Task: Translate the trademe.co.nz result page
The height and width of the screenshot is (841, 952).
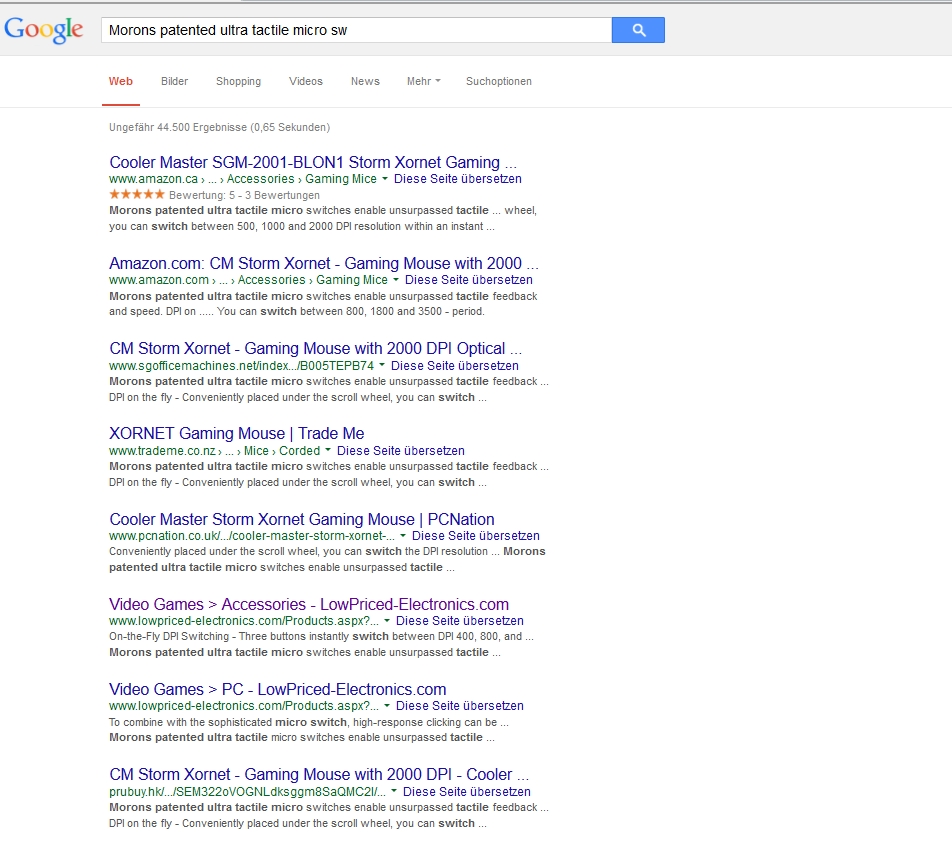Action: point(401,451)
